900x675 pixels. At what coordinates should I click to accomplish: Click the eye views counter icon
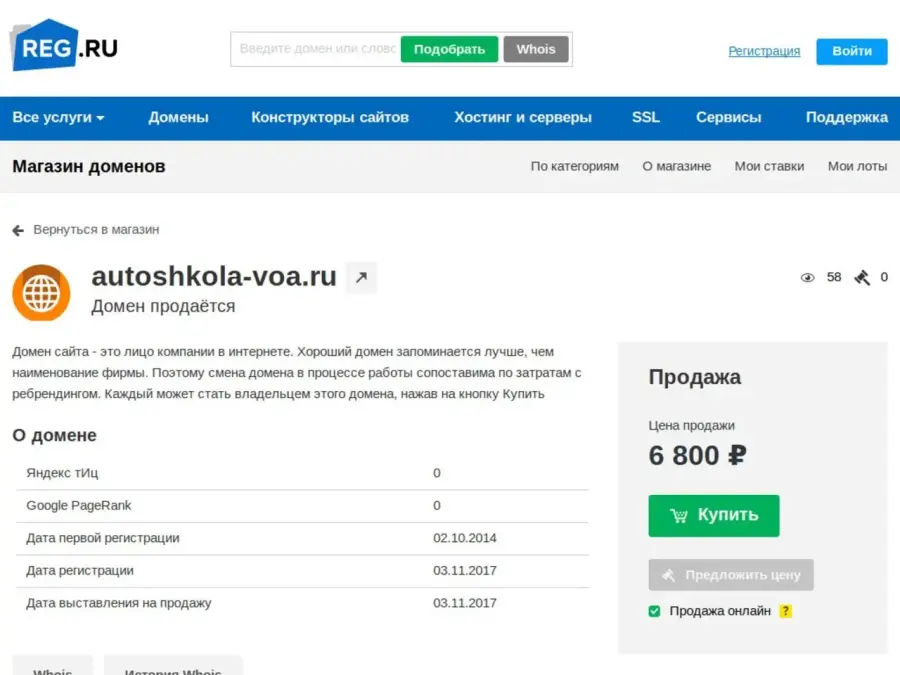(x=808, y=278)
